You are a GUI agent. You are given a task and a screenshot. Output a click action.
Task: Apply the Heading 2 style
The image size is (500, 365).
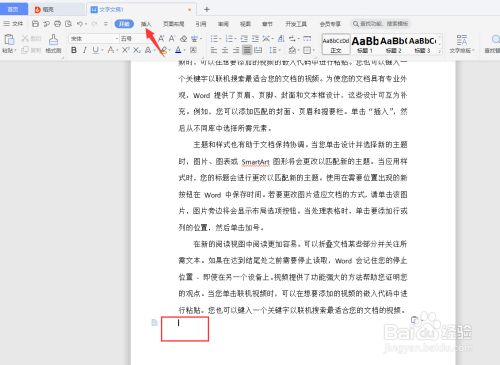pyautogui.click(x=393, y=44)
